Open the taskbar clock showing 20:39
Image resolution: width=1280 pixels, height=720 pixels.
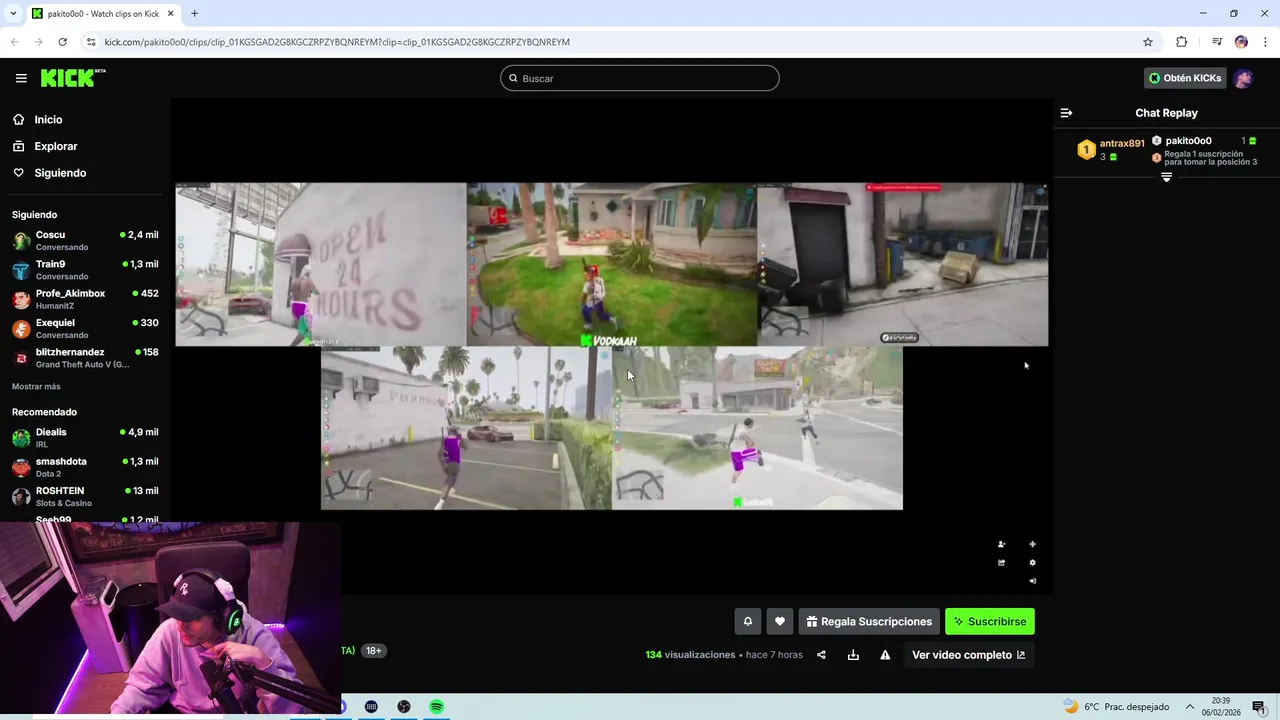[1221, 707]
